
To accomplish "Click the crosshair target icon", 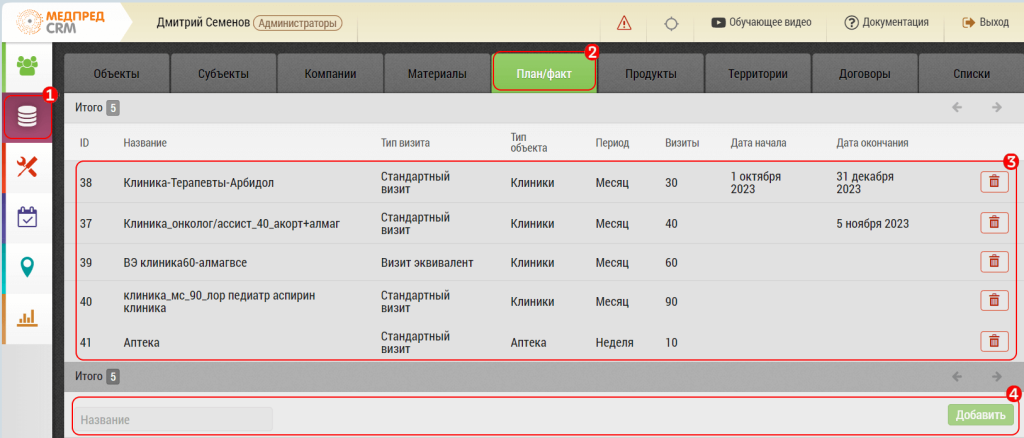I will click(671, 22).
